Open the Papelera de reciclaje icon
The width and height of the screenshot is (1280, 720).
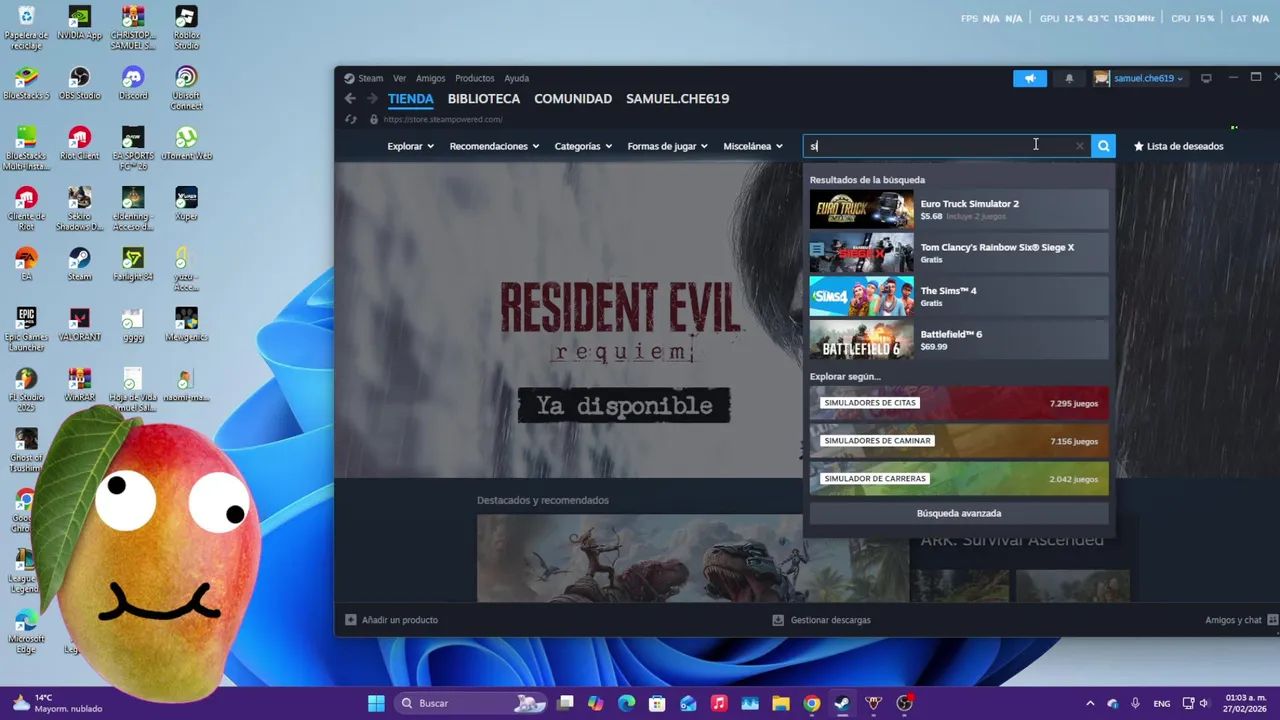(x=26, y=28)
